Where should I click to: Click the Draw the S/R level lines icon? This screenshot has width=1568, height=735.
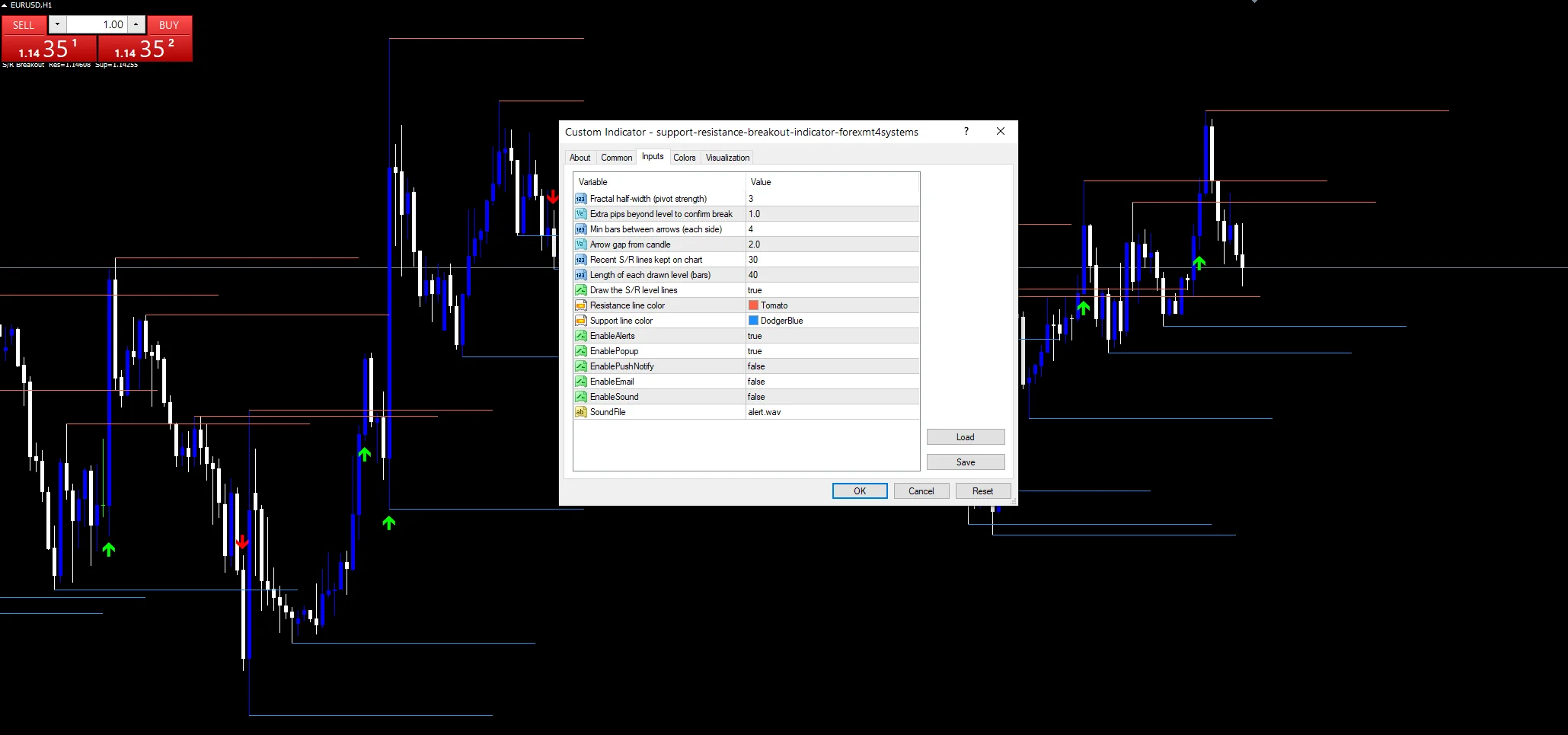(x=580, y=290)
